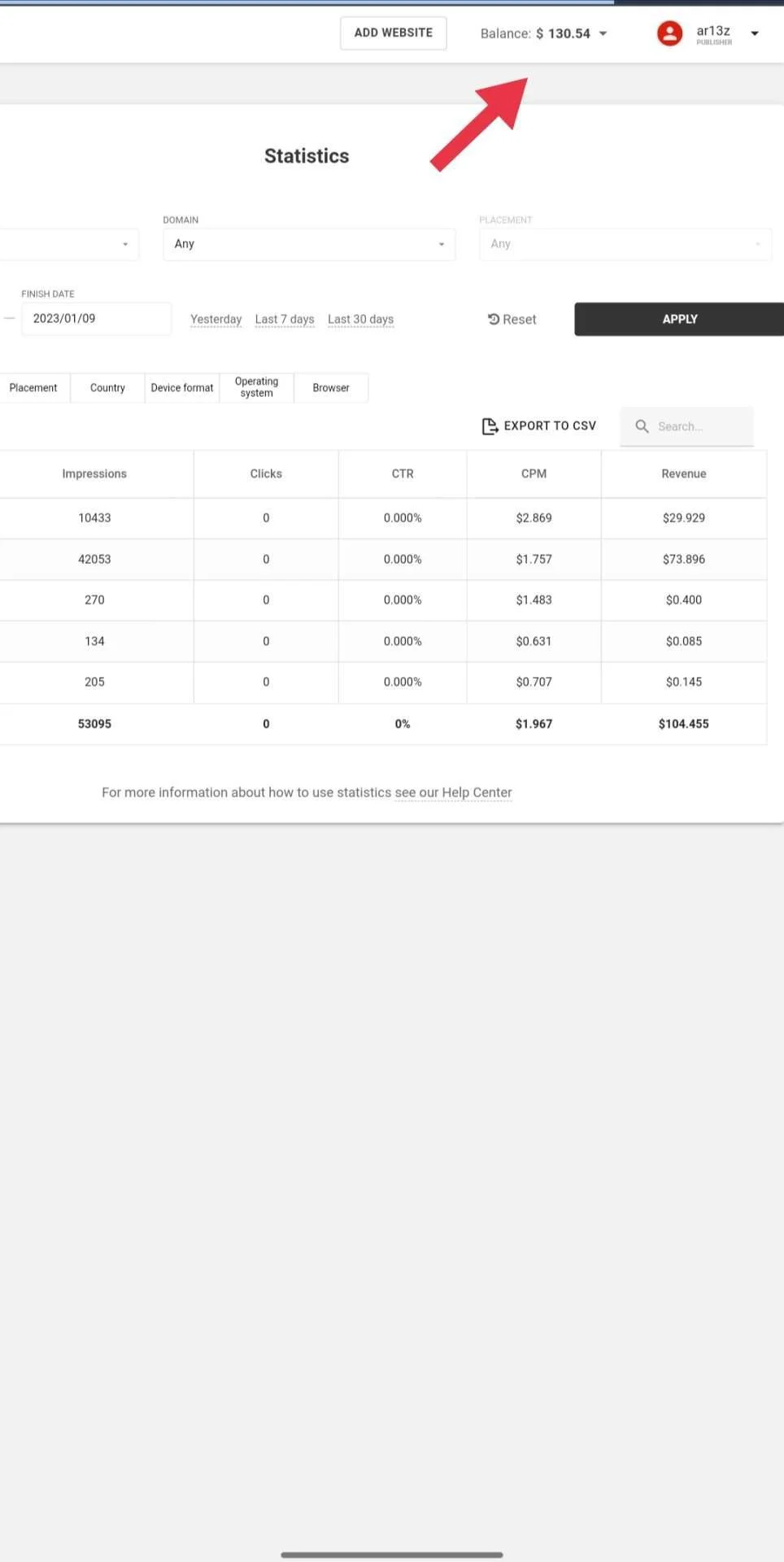Switch to the Device format tab
Viewport: 784px width, 1562px height.
(182, 388)
